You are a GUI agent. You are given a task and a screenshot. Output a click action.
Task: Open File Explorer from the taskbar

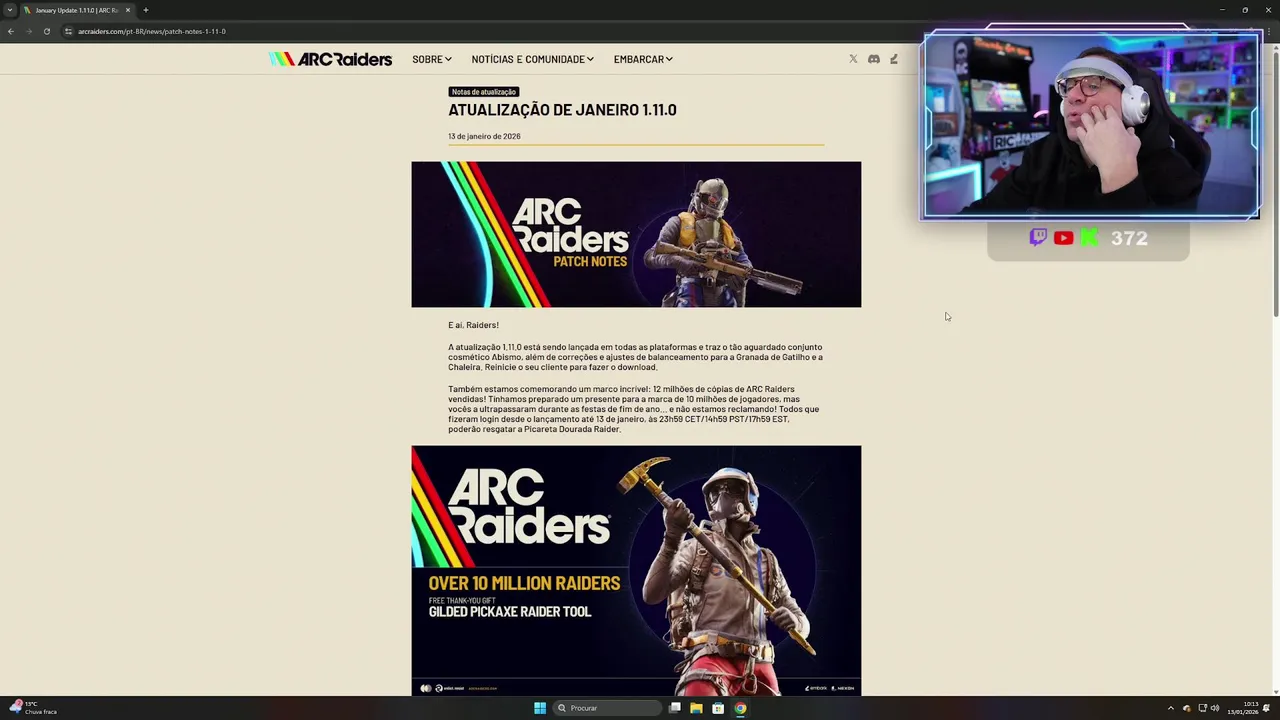696,708
